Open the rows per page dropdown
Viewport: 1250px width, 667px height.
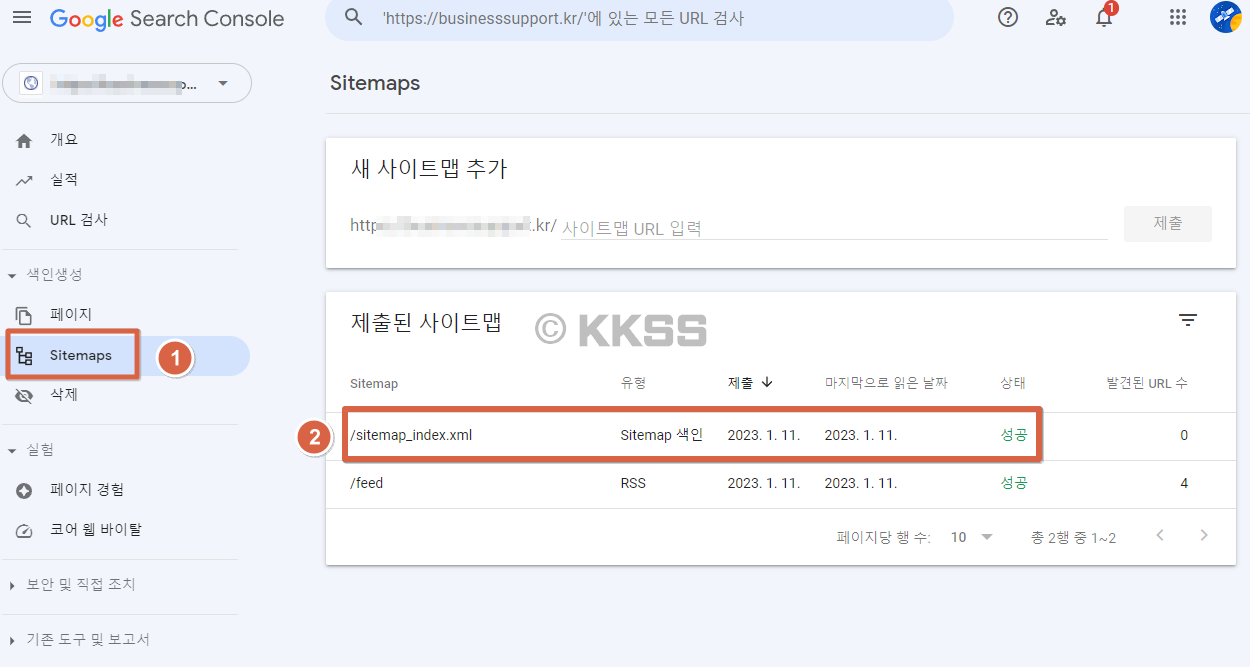967,536
